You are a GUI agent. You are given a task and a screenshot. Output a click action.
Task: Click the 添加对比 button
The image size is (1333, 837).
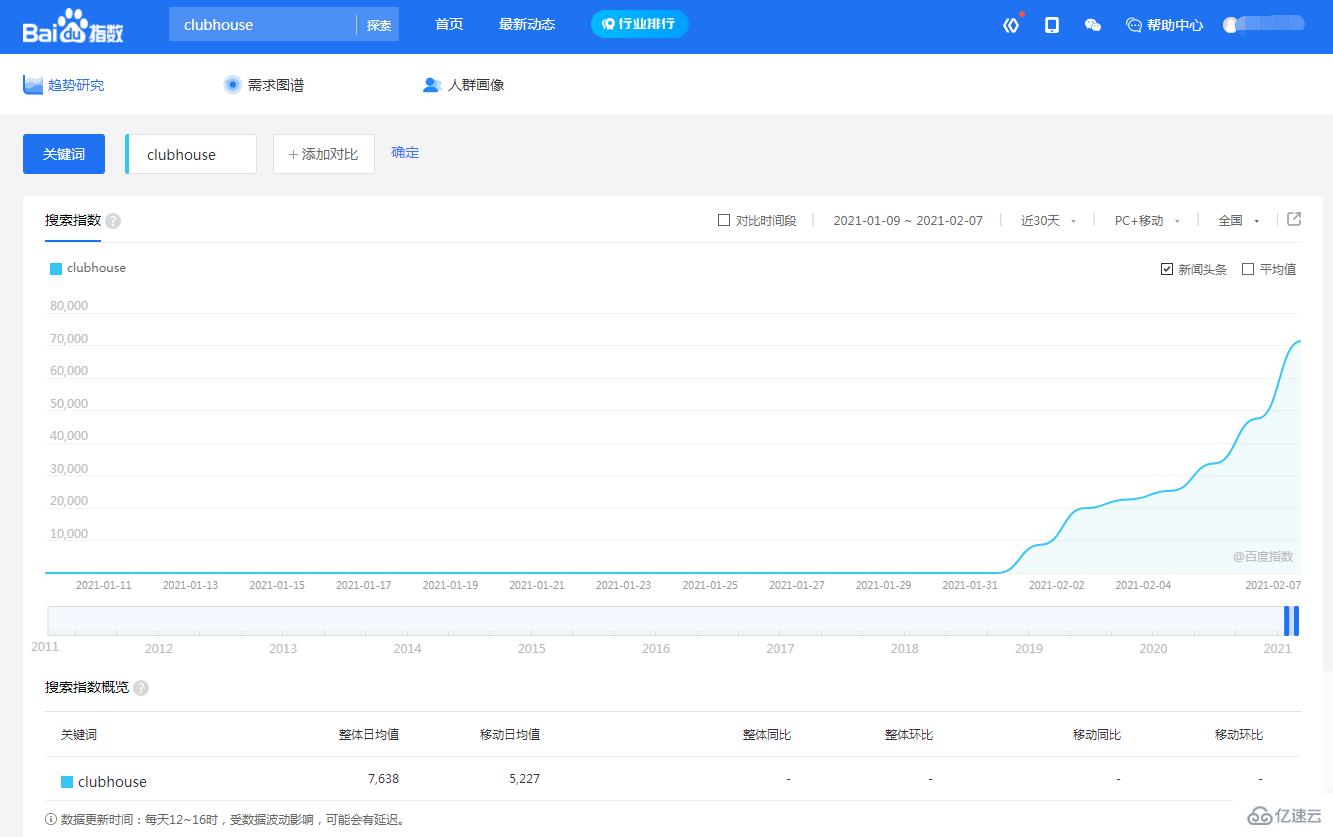pos(324,154)
